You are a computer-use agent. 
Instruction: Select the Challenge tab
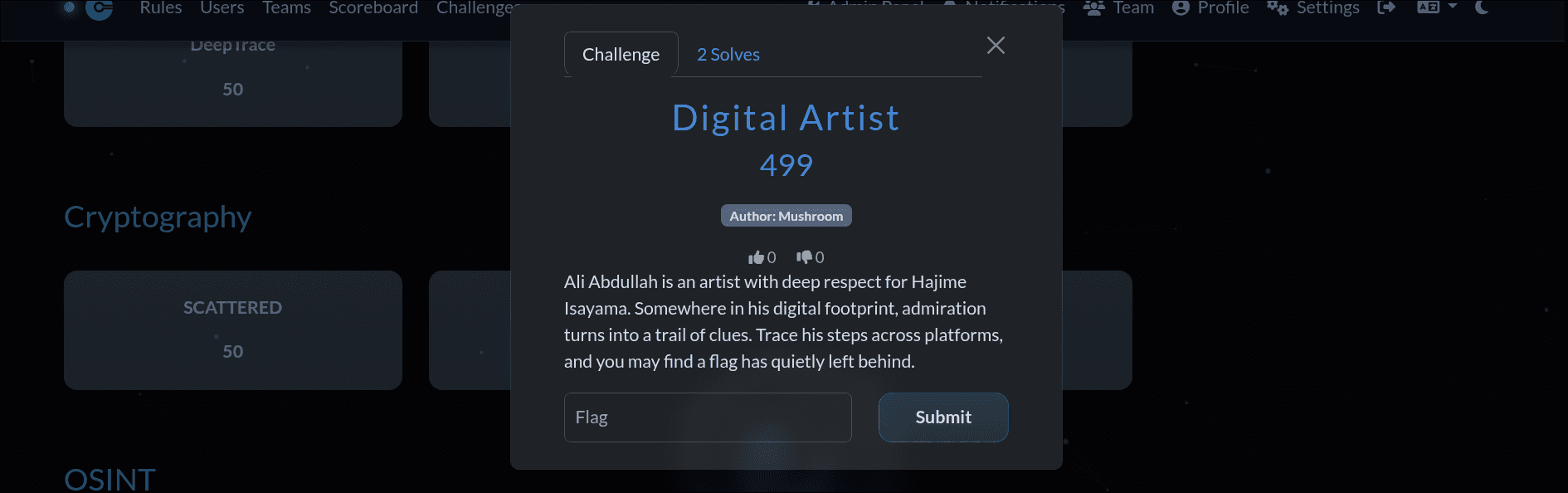(x=621, y=53)
